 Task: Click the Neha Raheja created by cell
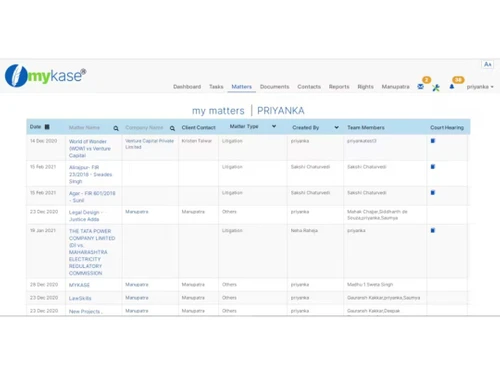pos(304,231)
